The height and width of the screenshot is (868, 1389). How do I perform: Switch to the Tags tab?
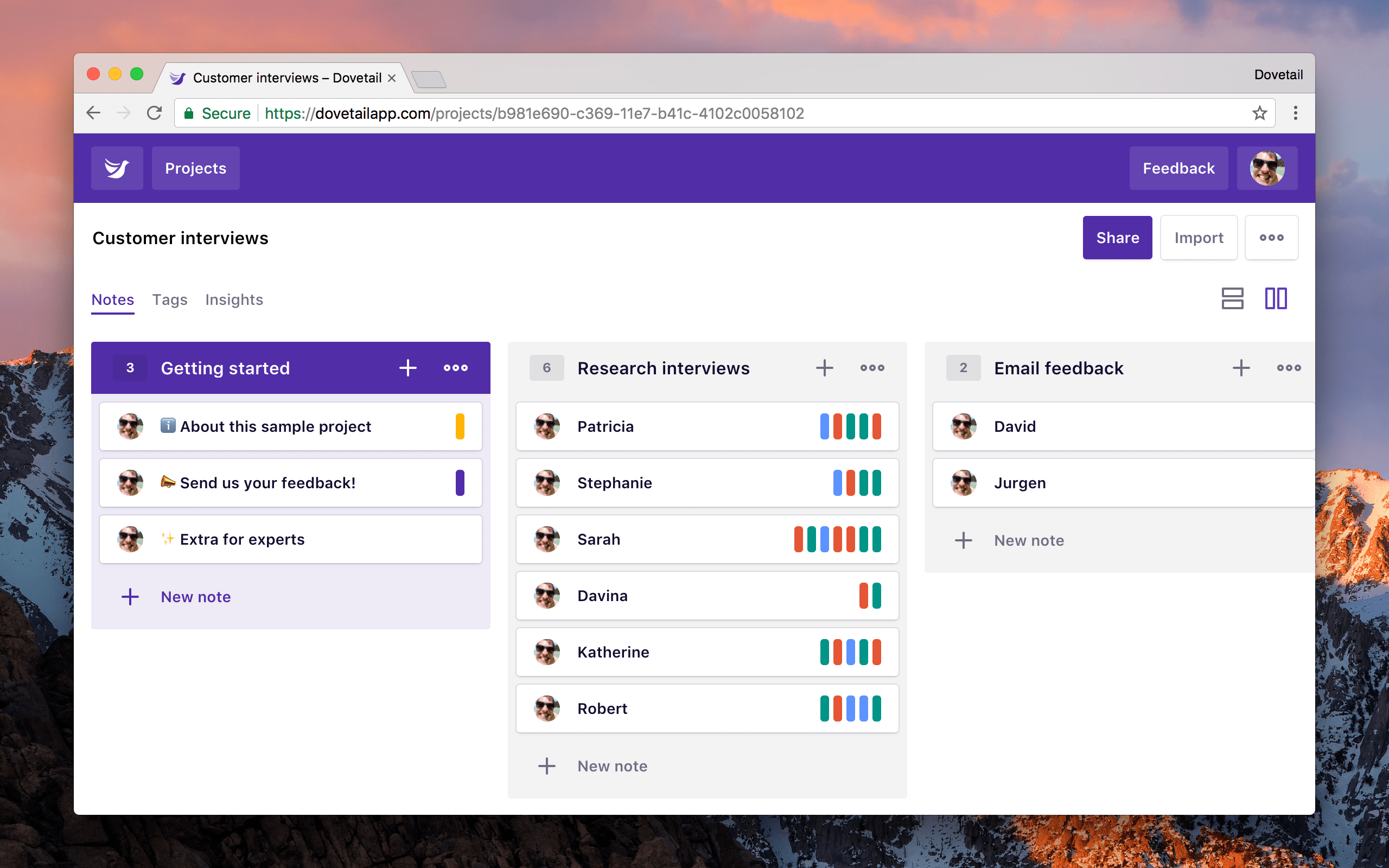click(169, 299)
